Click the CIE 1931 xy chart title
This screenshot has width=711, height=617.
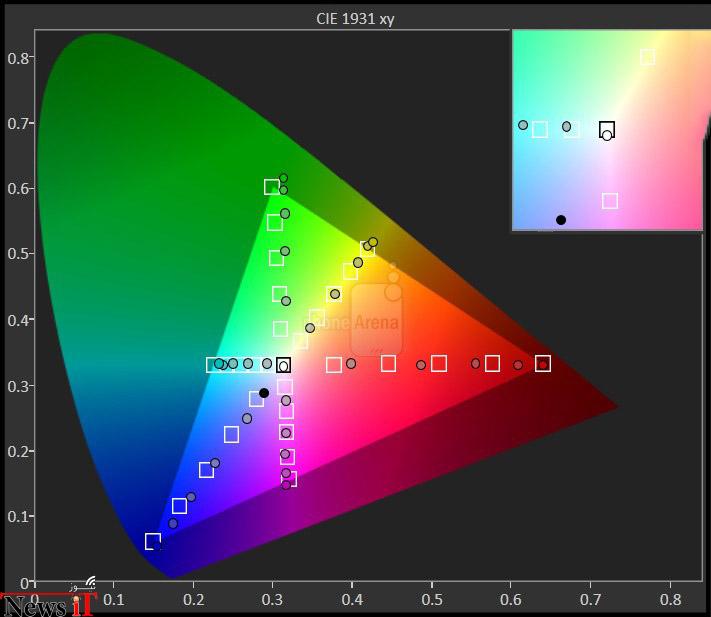tap(355, 19)
